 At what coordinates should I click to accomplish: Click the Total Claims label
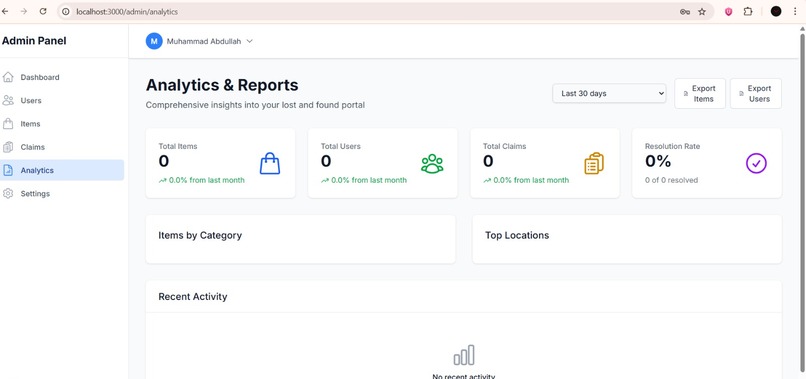click(x=504, y=146)
